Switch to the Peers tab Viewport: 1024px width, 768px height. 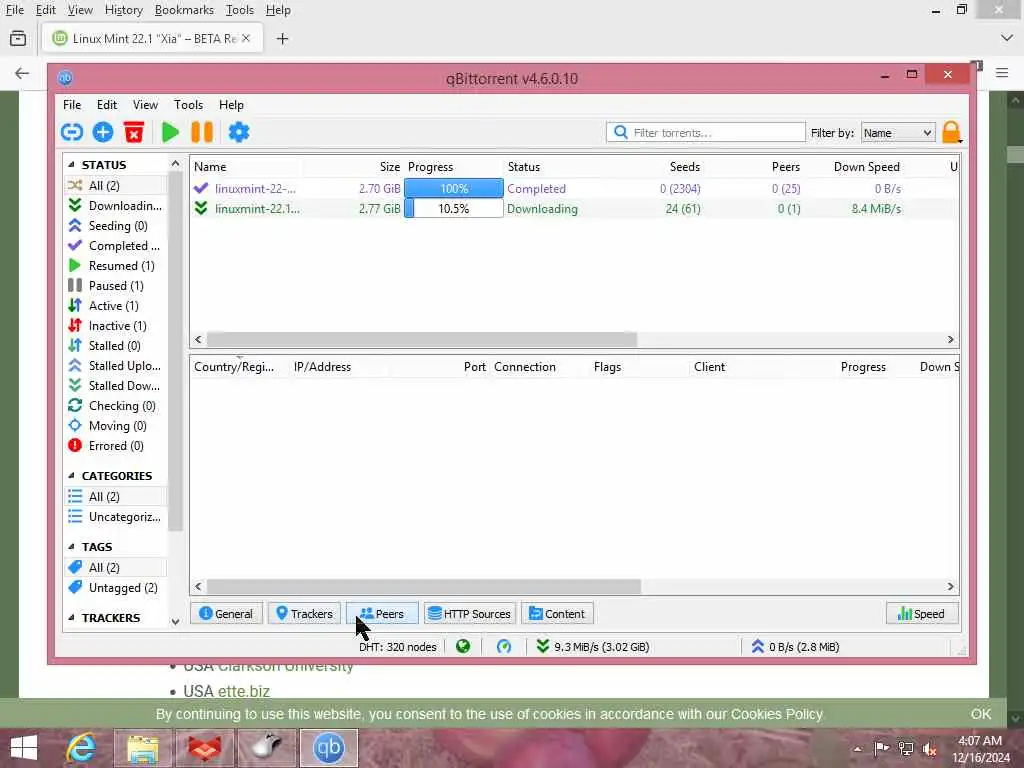click(x=382, y=614)
